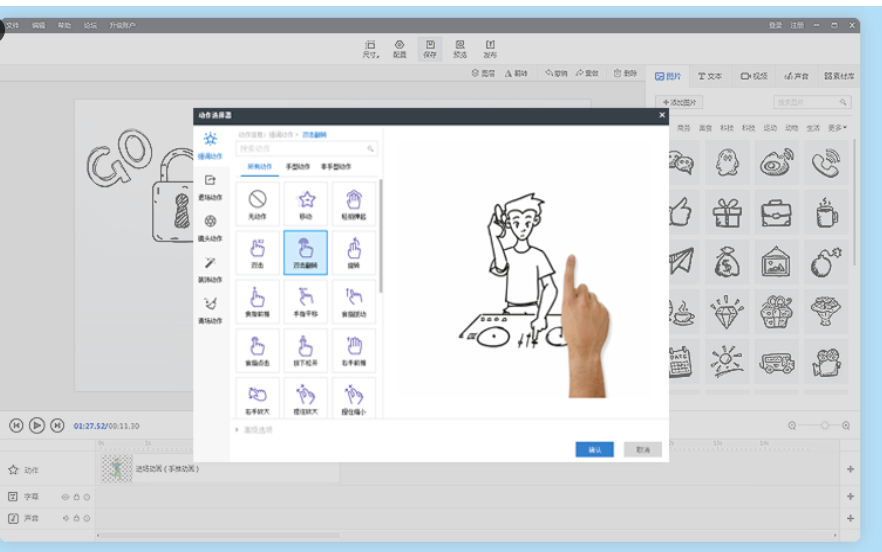Click the 保存 save icon in top toolbar

429,49
